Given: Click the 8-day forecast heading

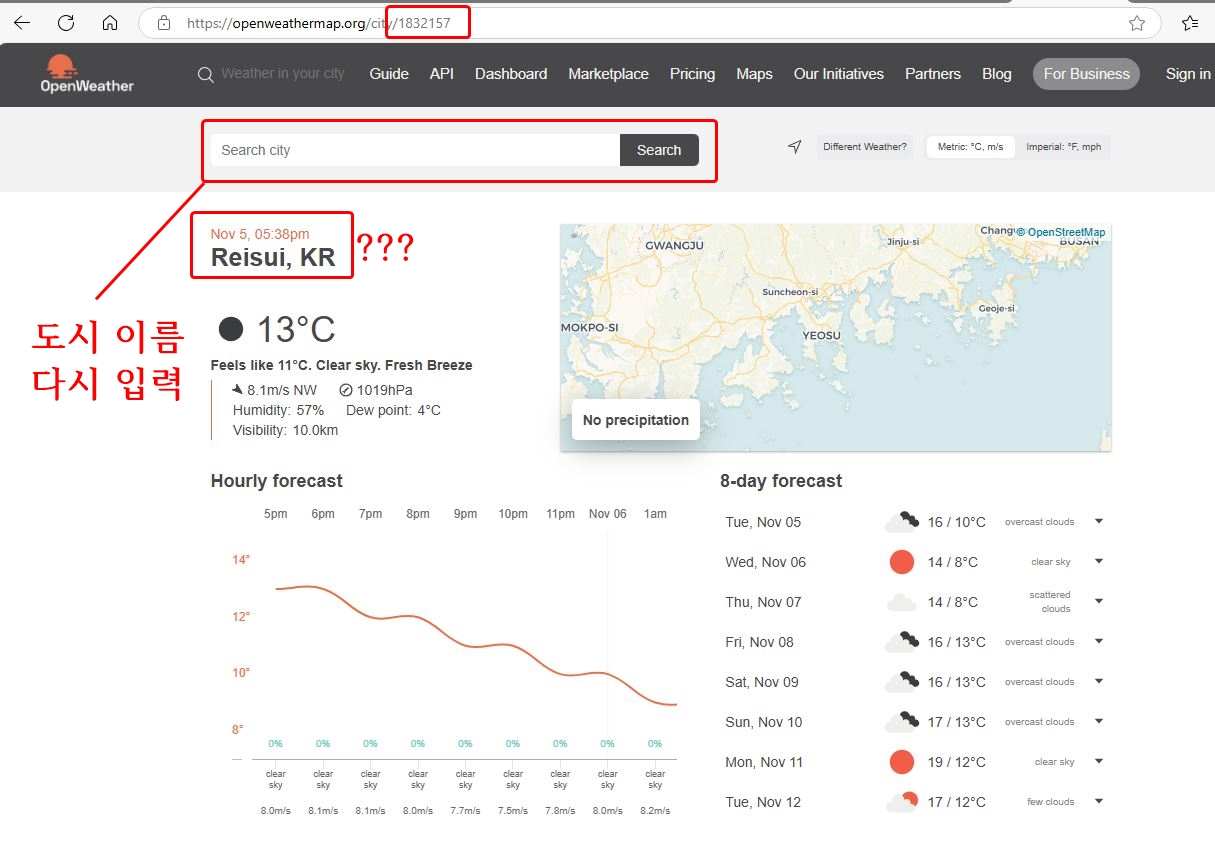Looking at the screenshot, I should point(781,481).
